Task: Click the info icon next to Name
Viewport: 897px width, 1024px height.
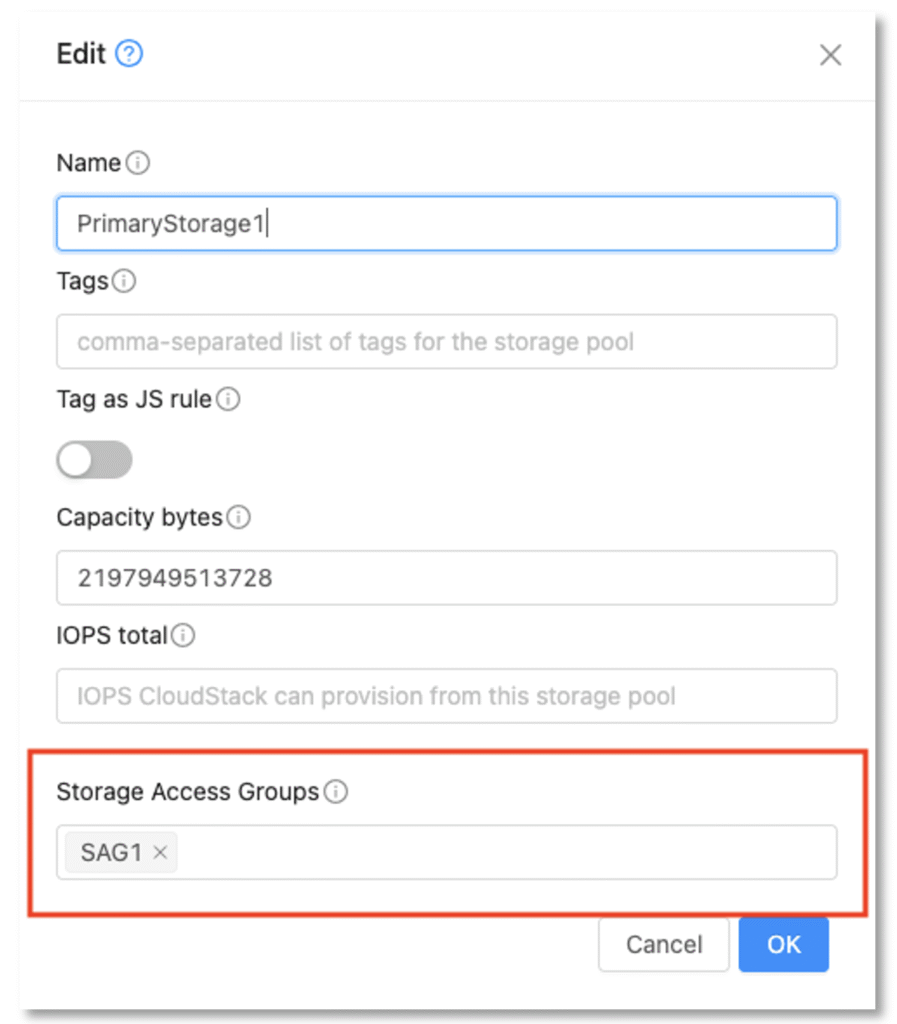Action: point(139,163)
